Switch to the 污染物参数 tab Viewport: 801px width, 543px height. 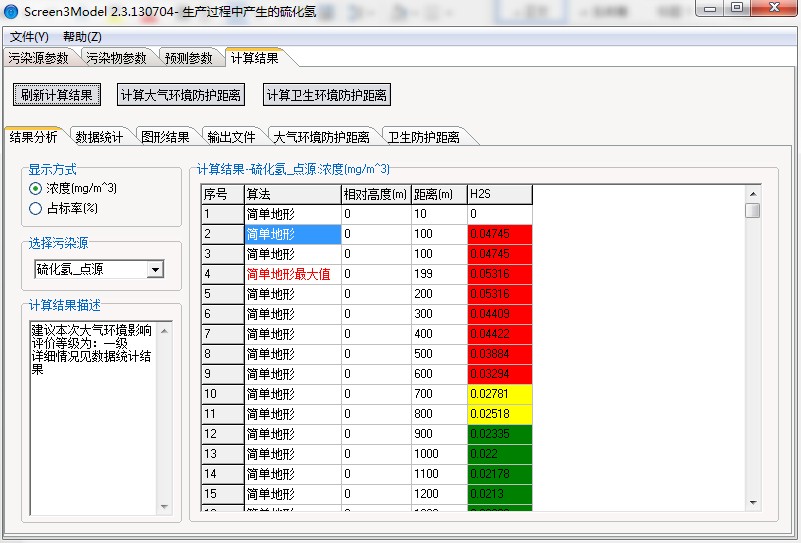116,58
